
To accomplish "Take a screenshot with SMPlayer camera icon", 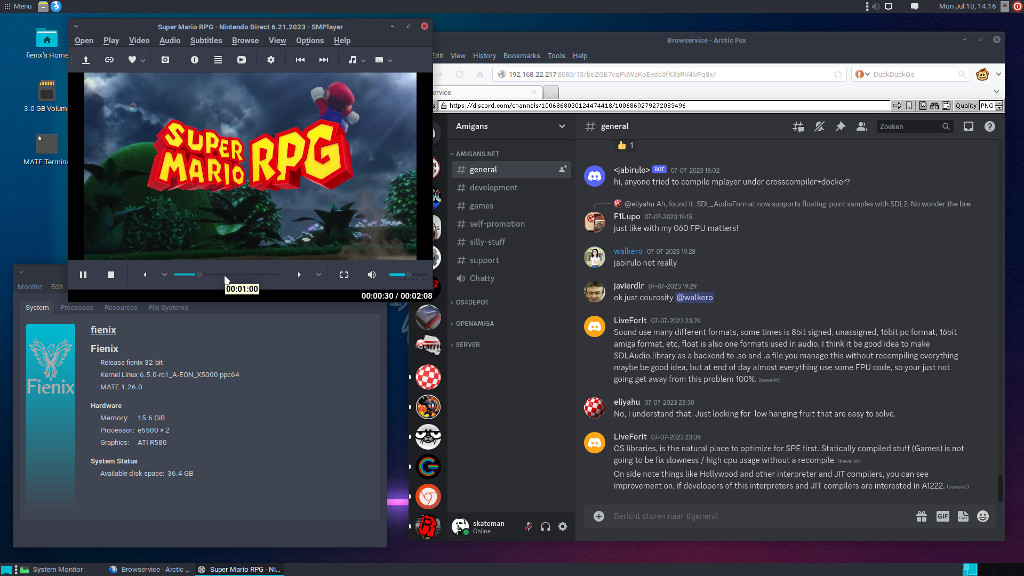I will click(165, 60).
